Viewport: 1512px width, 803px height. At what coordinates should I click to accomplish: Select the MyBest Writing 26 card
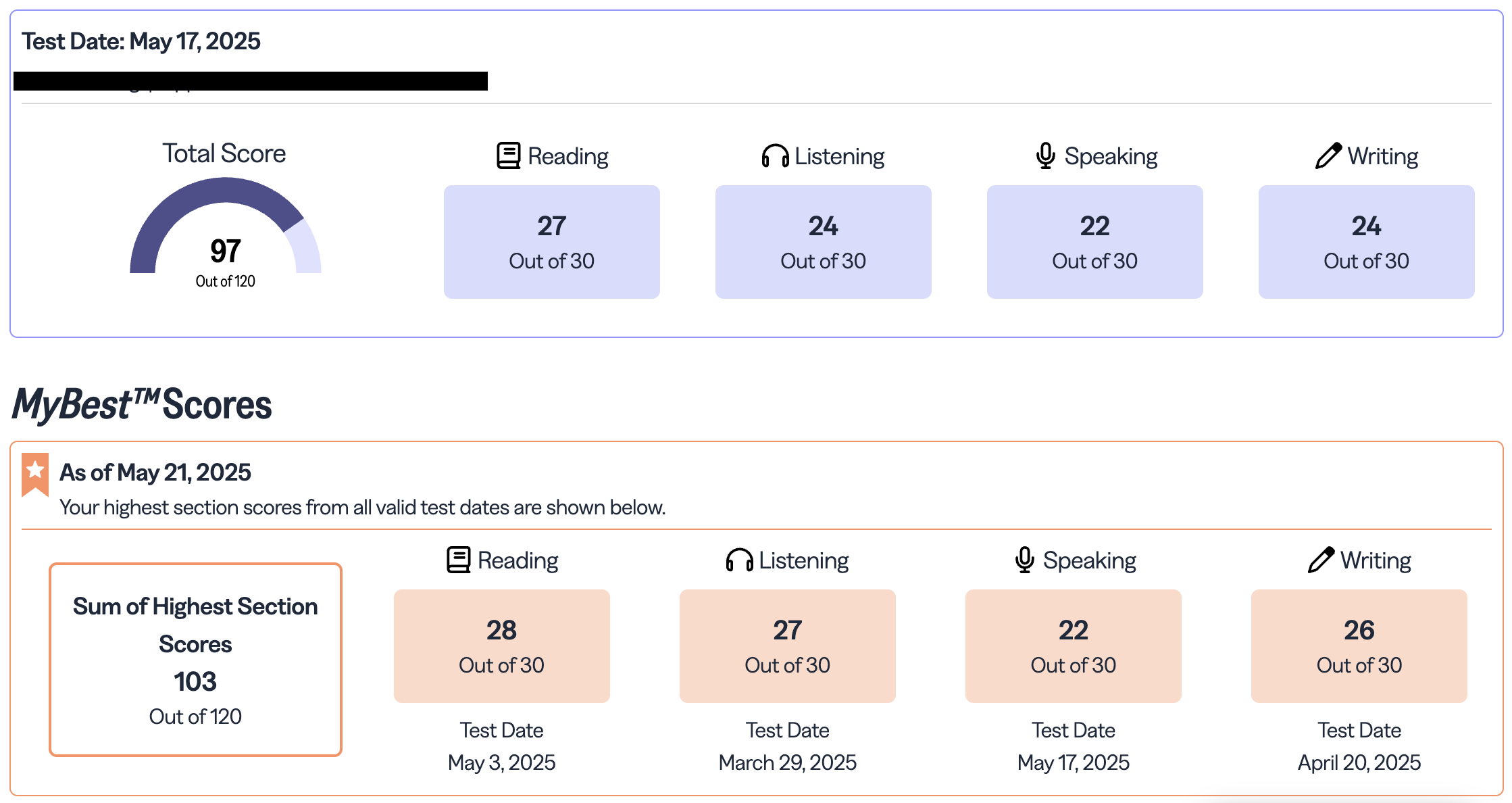1359,646
